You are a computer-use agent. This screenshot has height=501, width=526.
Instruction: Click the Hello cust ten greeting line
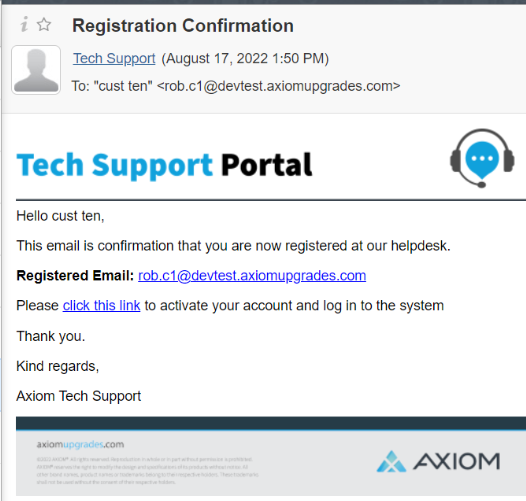[60, 216]
